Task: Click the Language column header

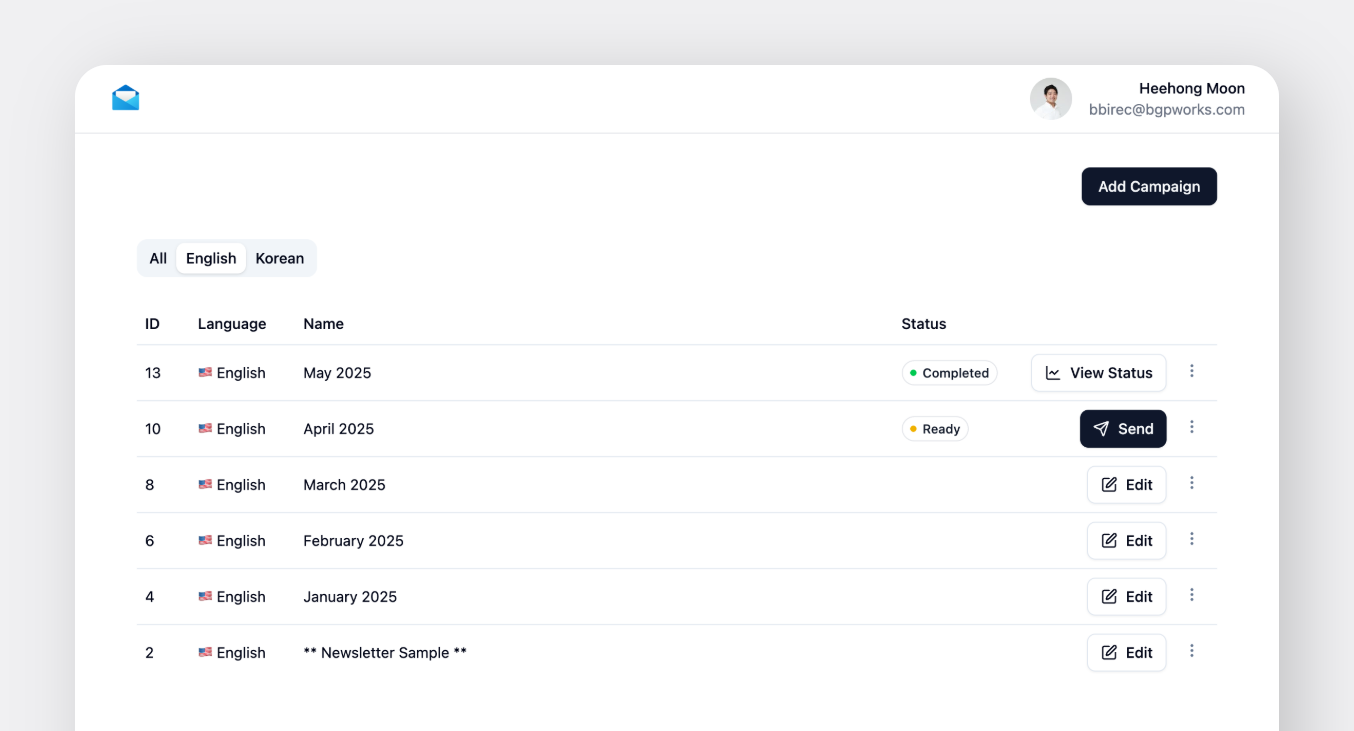Action: (x=232, y=324)
